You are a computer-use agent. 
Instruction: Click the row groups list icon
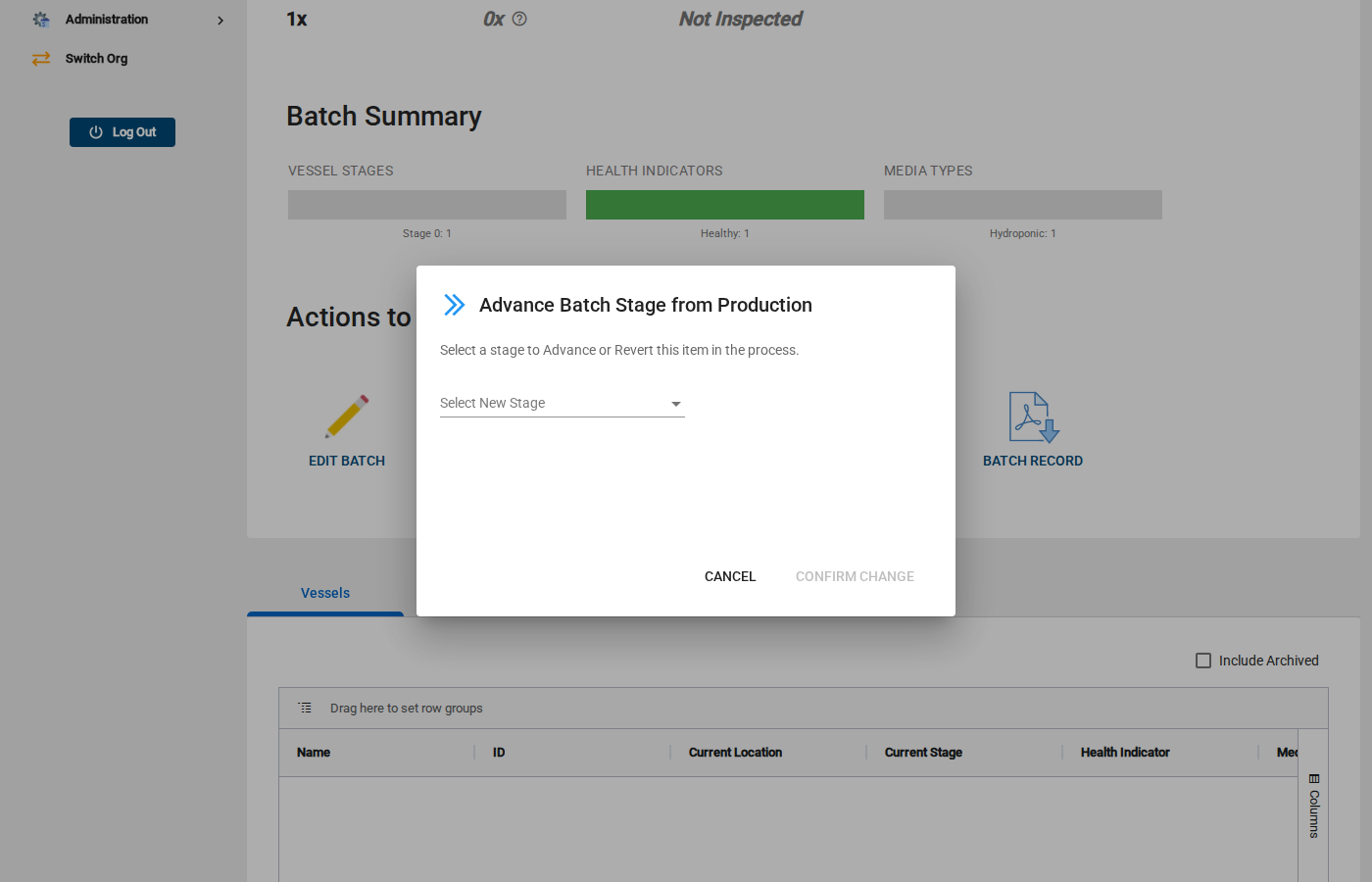(305, 708)
